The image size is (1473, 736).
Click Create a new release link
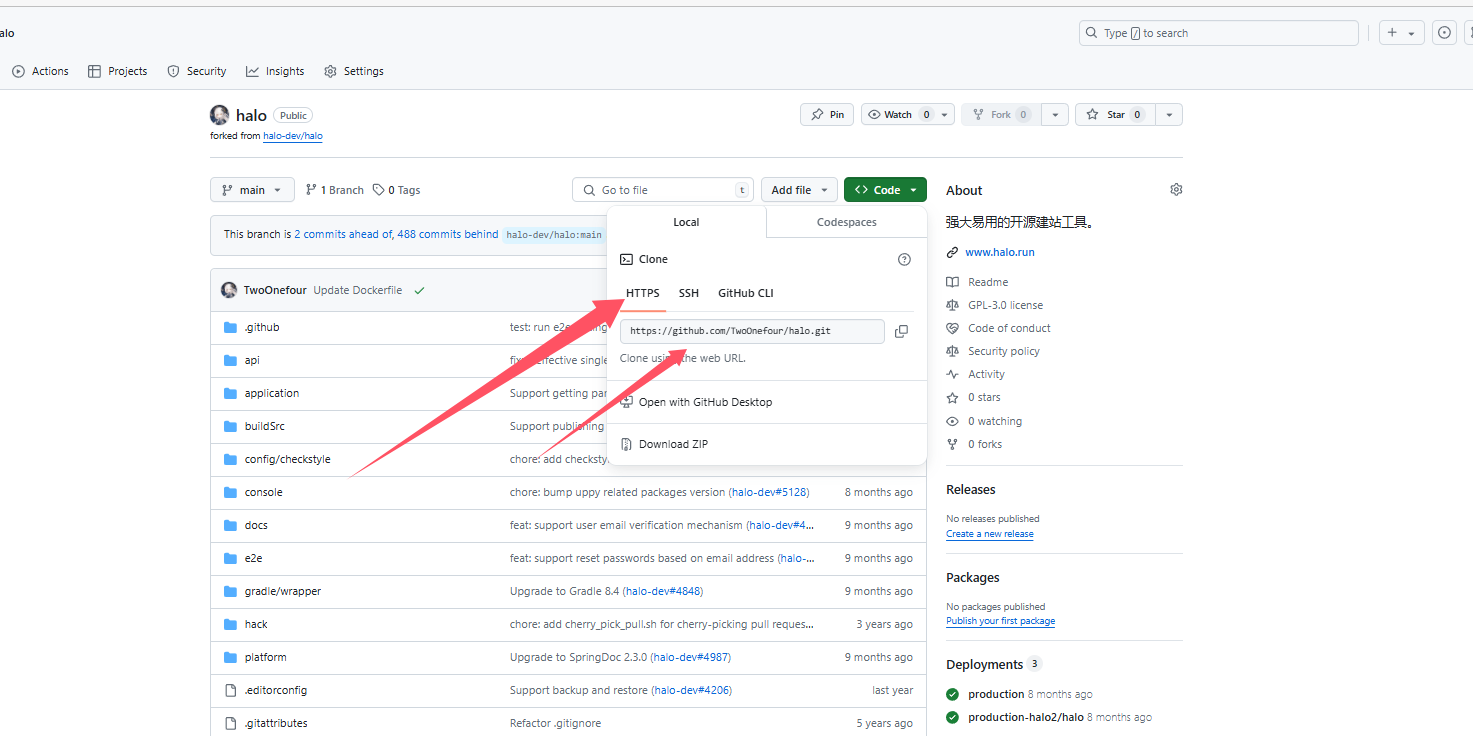(x=990, y=534)
